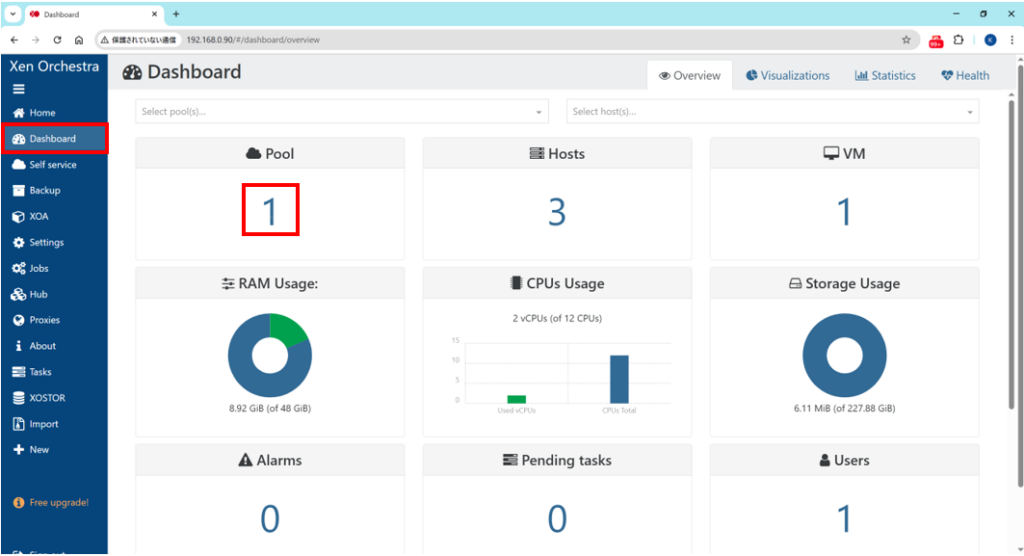Open Settings gear in sidebar
Viewport: 1024px width, 556px height.
18,242
